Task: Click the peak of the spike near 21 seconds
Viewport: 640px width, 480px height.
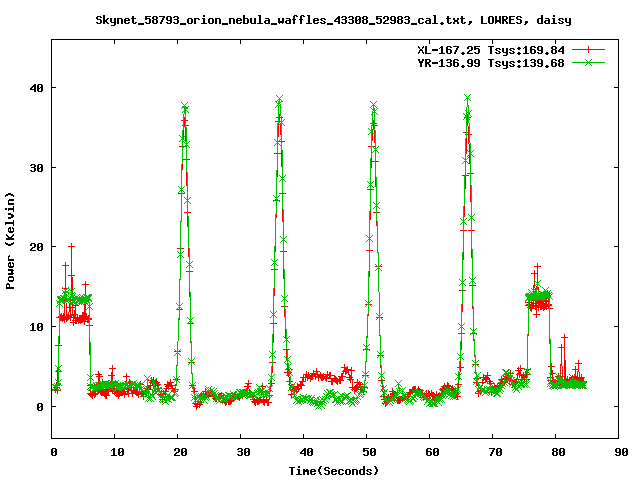Action: tap(184, 106)
